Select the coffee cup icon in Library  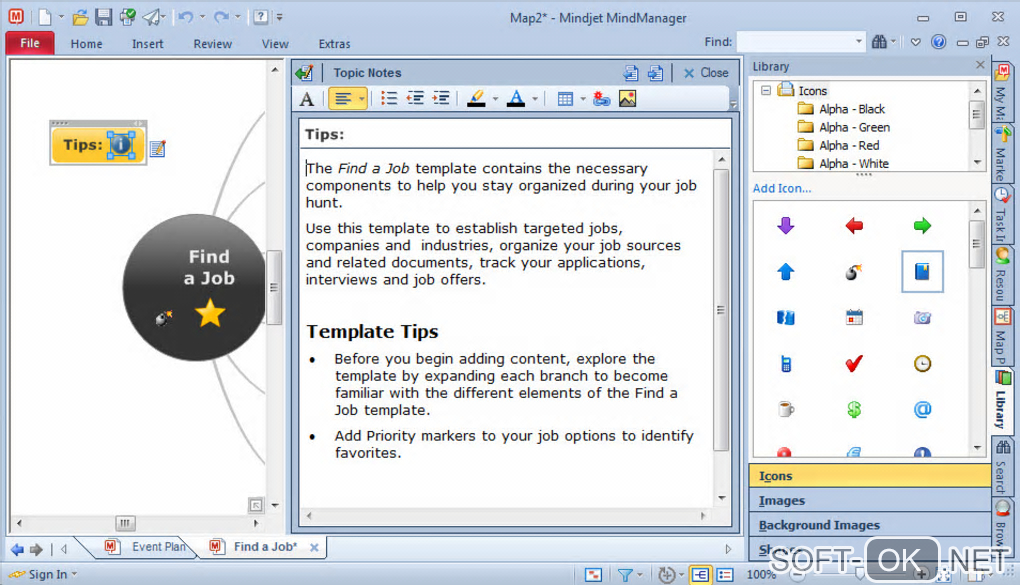[786, 409]
